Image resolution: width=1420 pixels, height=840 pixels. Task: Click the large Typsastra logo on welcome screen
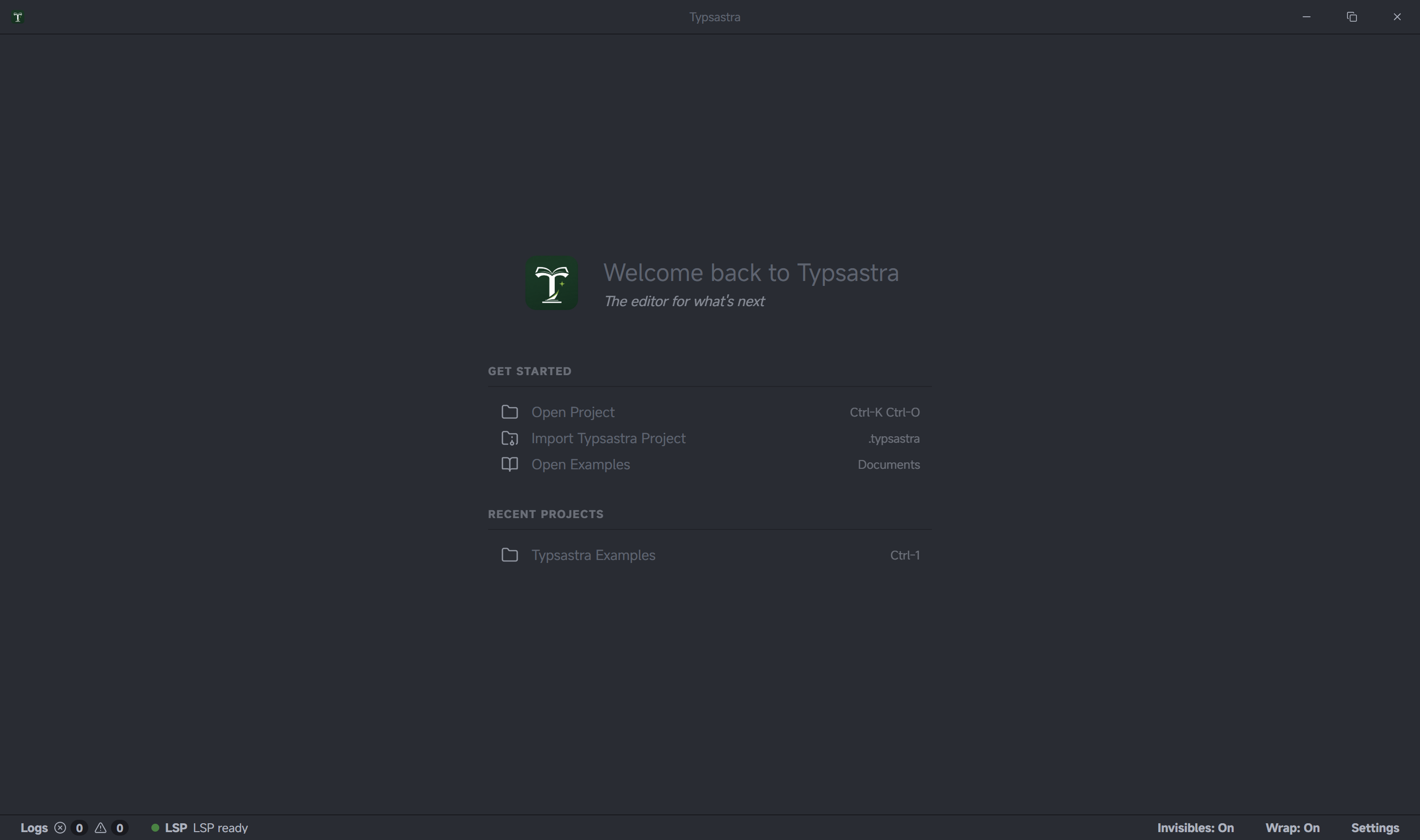tap(551, 283)
